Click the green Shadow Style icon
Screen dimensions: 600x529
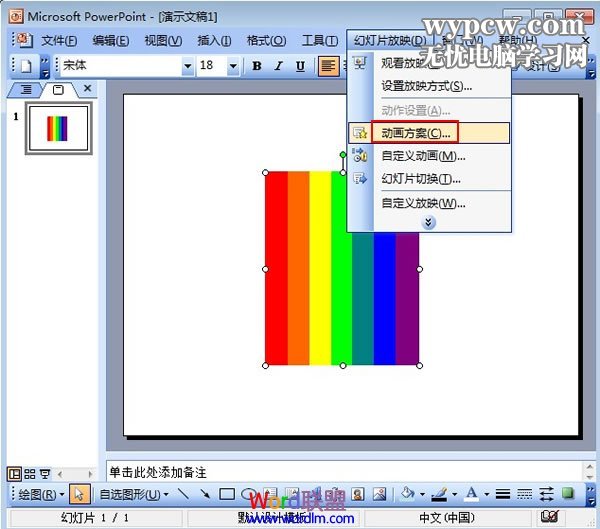coord(568,493)
